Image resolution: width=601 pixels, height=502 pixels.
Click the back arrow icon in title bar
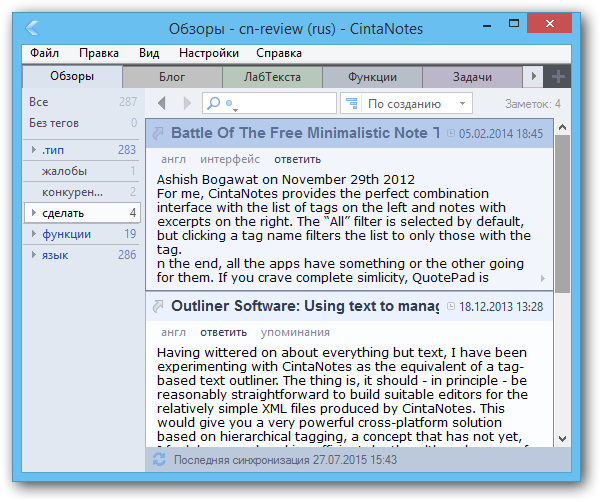point(32,28)
